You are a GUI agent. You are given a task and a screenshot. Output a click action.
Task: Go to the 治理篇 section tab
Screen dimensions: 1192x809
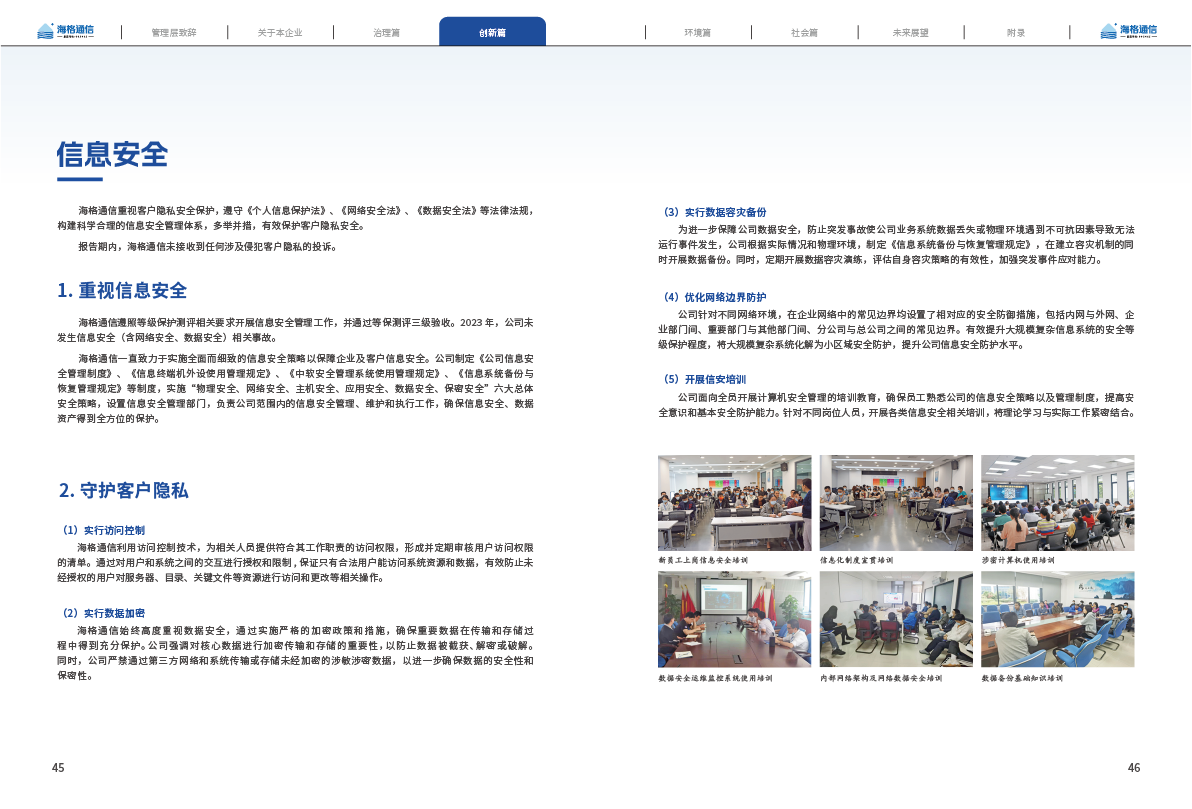coord(386,32)
